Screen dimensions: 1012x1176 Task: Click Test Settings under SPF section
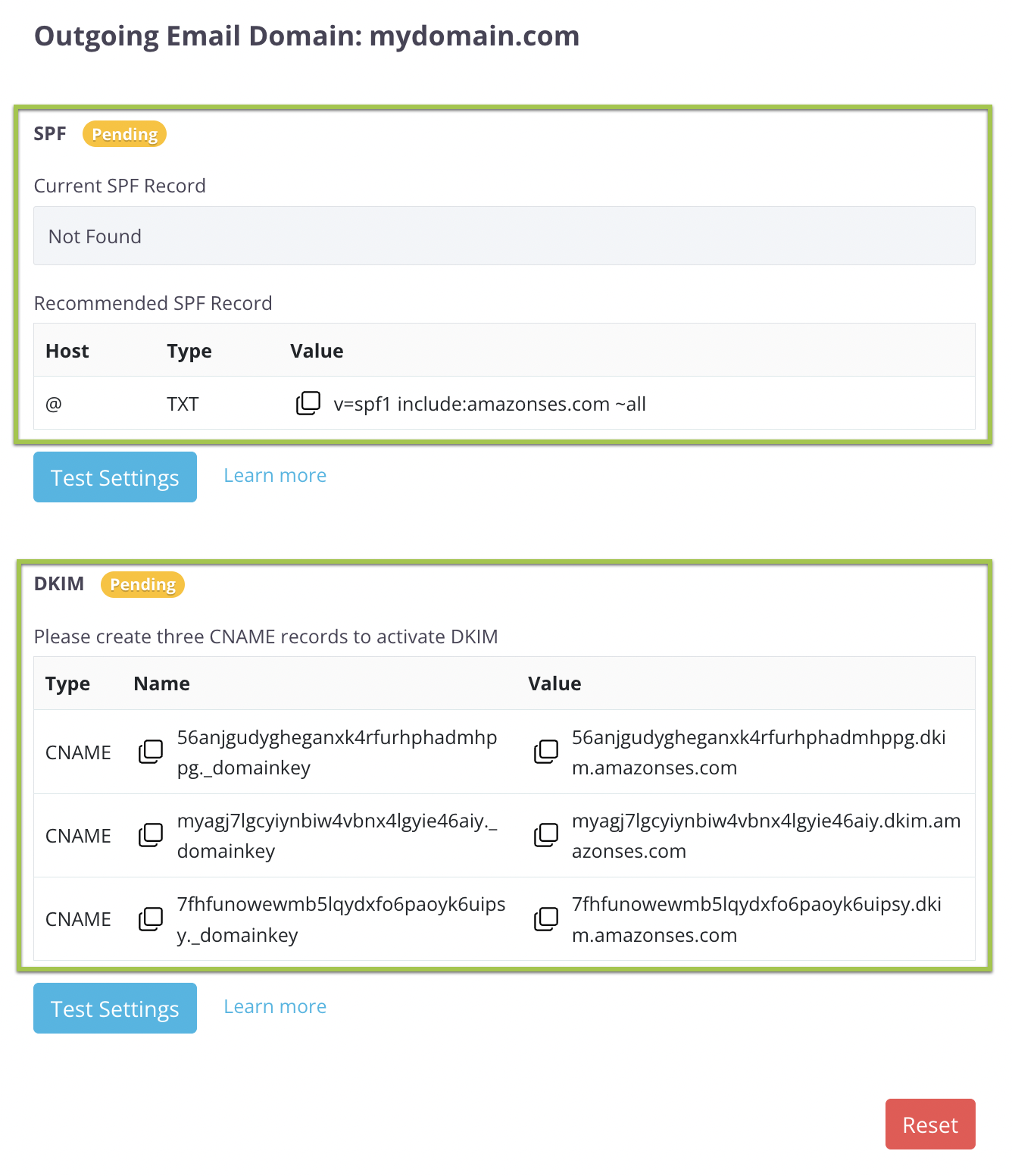pos(115,477)
